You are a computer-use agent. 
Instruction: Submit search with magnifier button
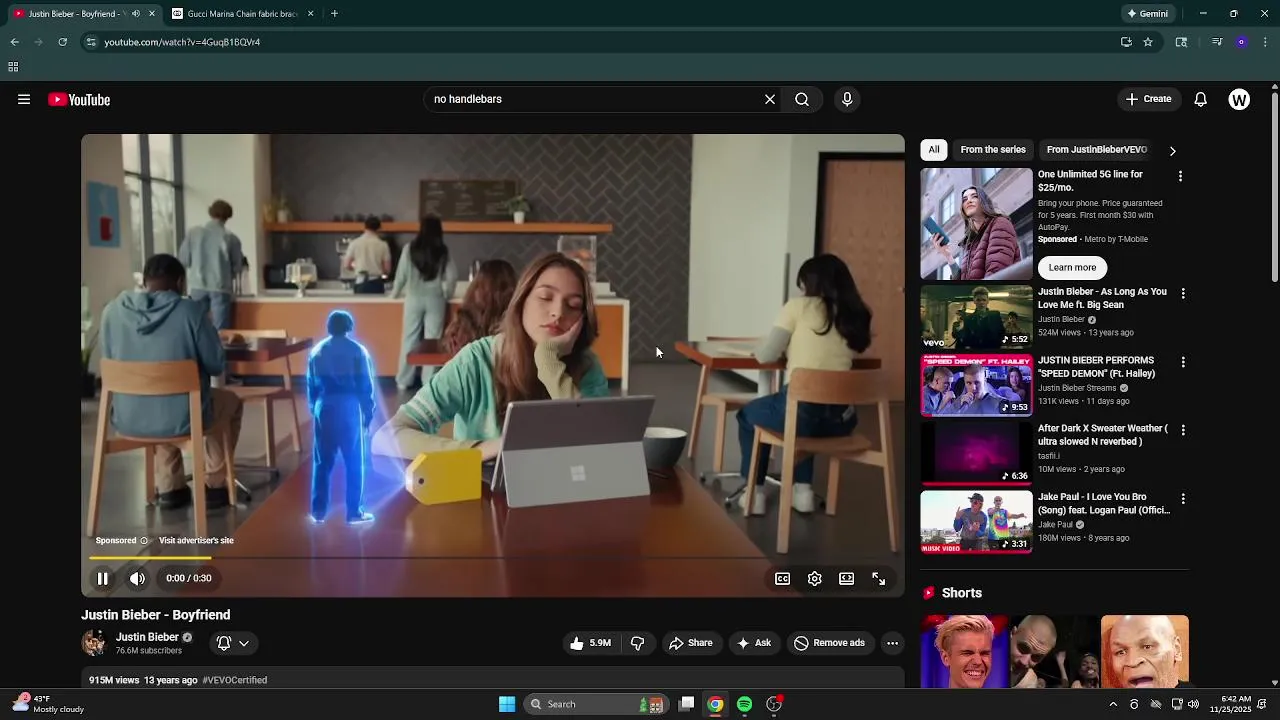coord(802,99)
